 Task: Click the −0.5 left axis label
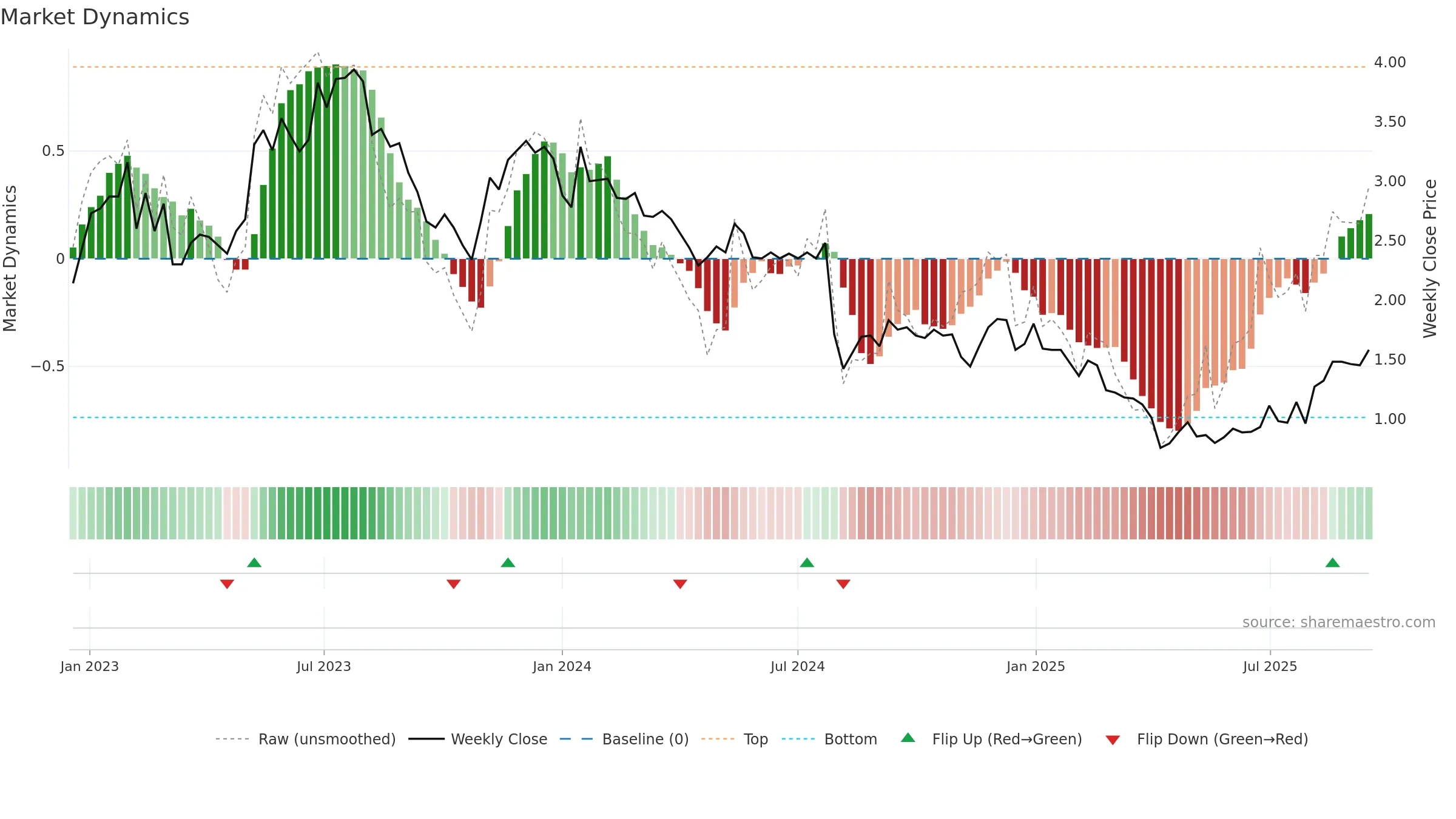tap(48, 366)
